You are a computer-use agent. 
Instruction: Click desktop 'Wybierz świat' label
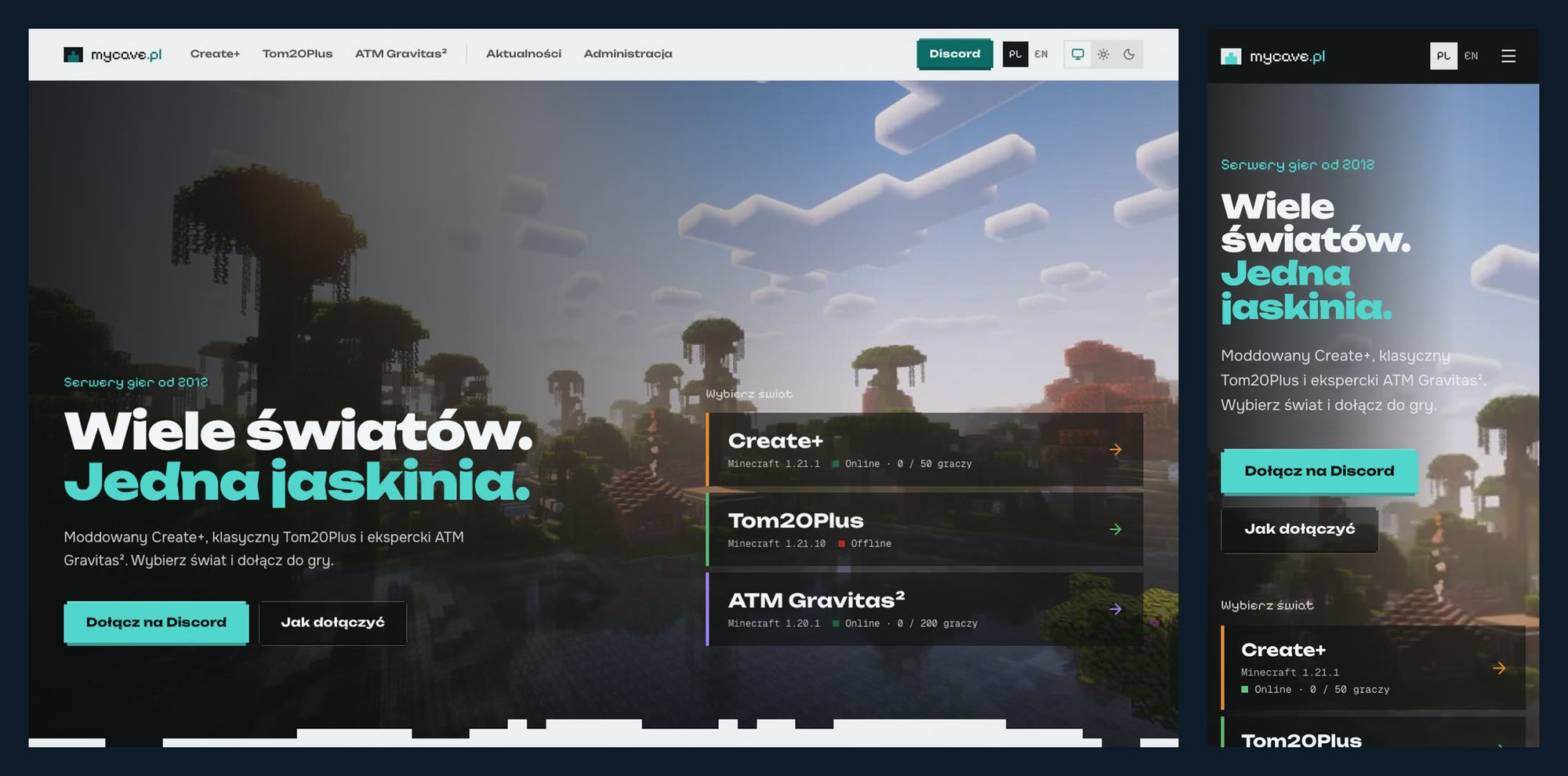click(749, 393)
